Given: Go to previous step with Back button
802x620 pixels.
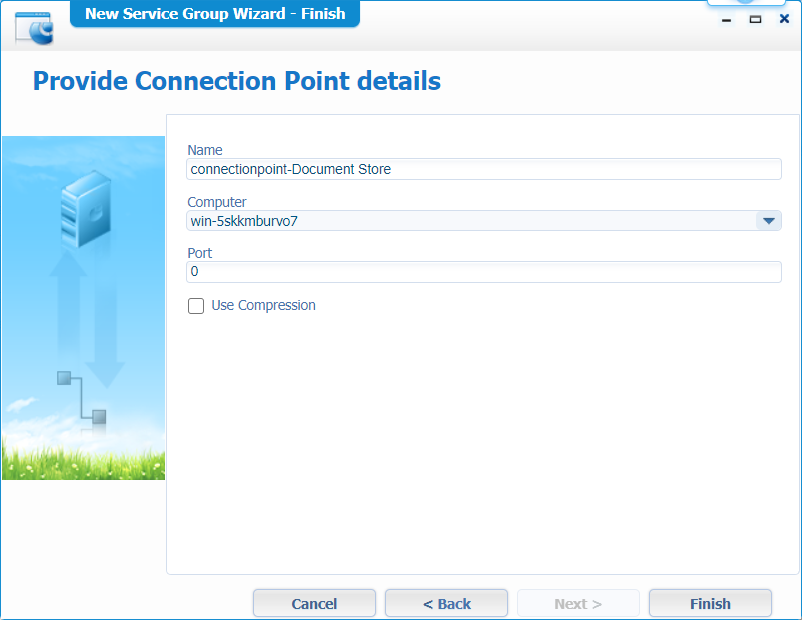Looking at the screenshot, I should pos(446,604).
